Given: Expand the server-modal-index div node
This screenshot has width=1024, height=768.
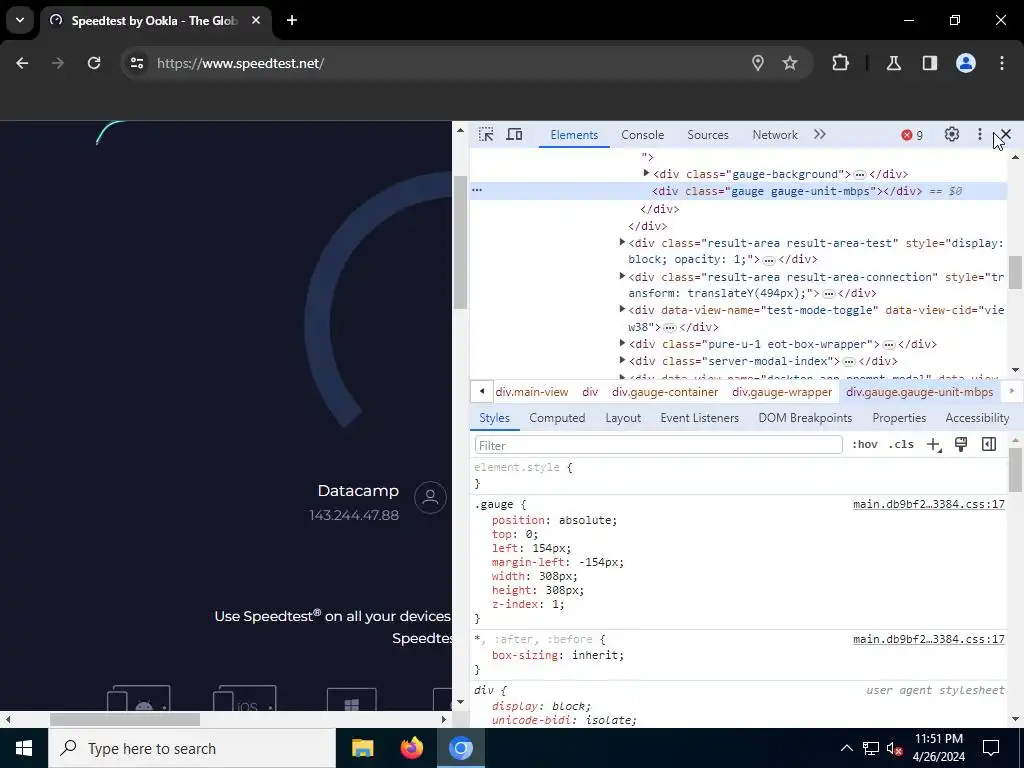Looking at the screenshot, I should click(x=622, y=360).
